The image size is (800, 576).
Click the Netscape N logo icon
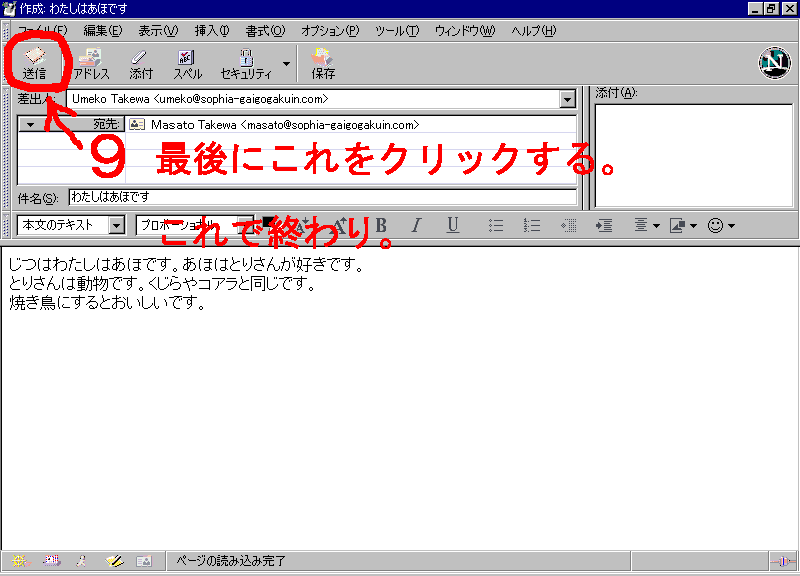(774, 63)
